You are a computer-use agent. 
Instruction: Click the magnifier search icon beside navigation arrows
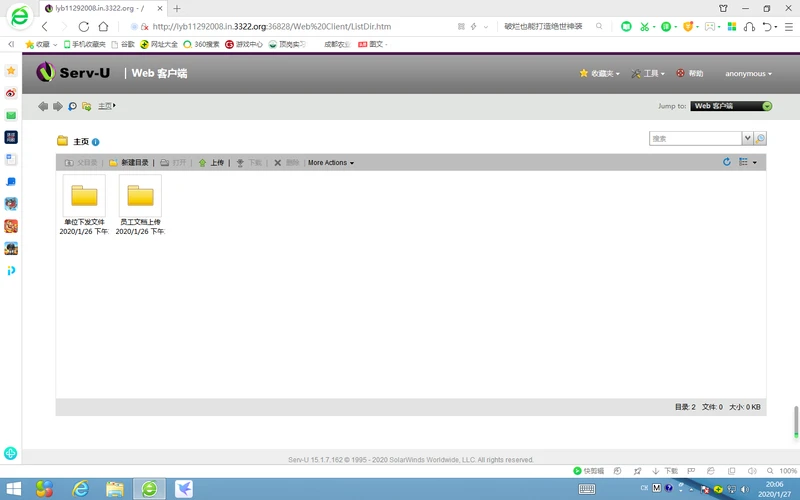(72, 106)
